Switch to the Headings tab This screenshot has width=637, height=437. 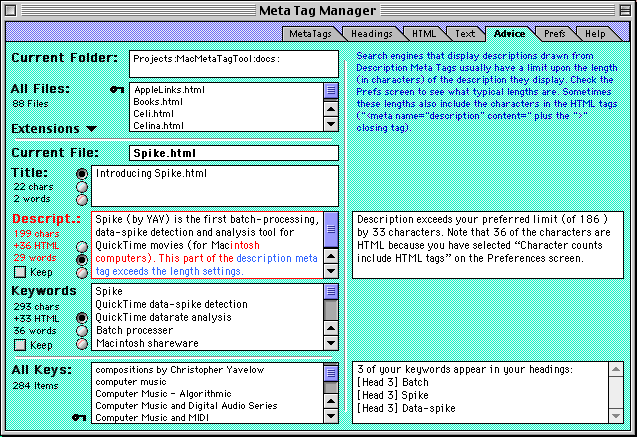(x=372, y=34)
